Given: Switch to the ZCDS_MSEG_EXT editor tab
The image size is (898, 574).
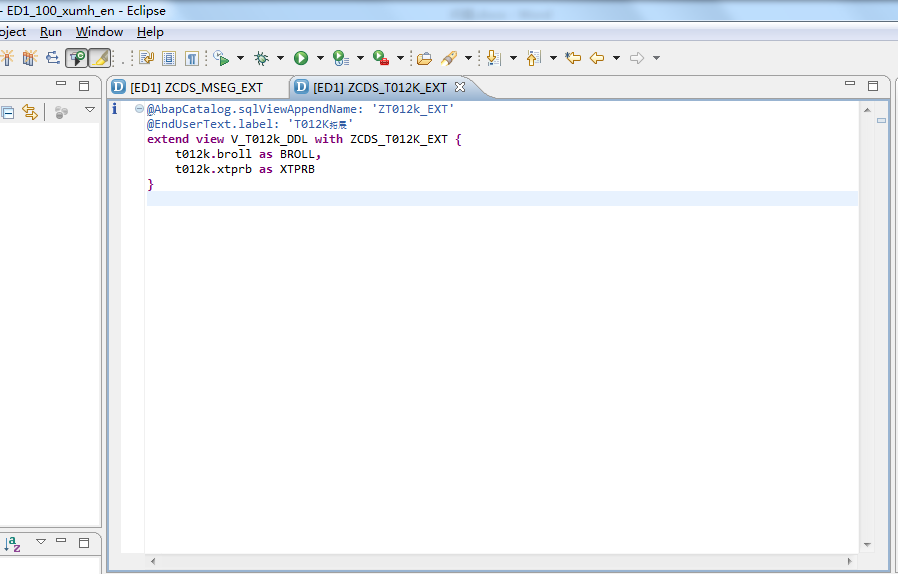Looking at the screenshot, I should [196, 87].
